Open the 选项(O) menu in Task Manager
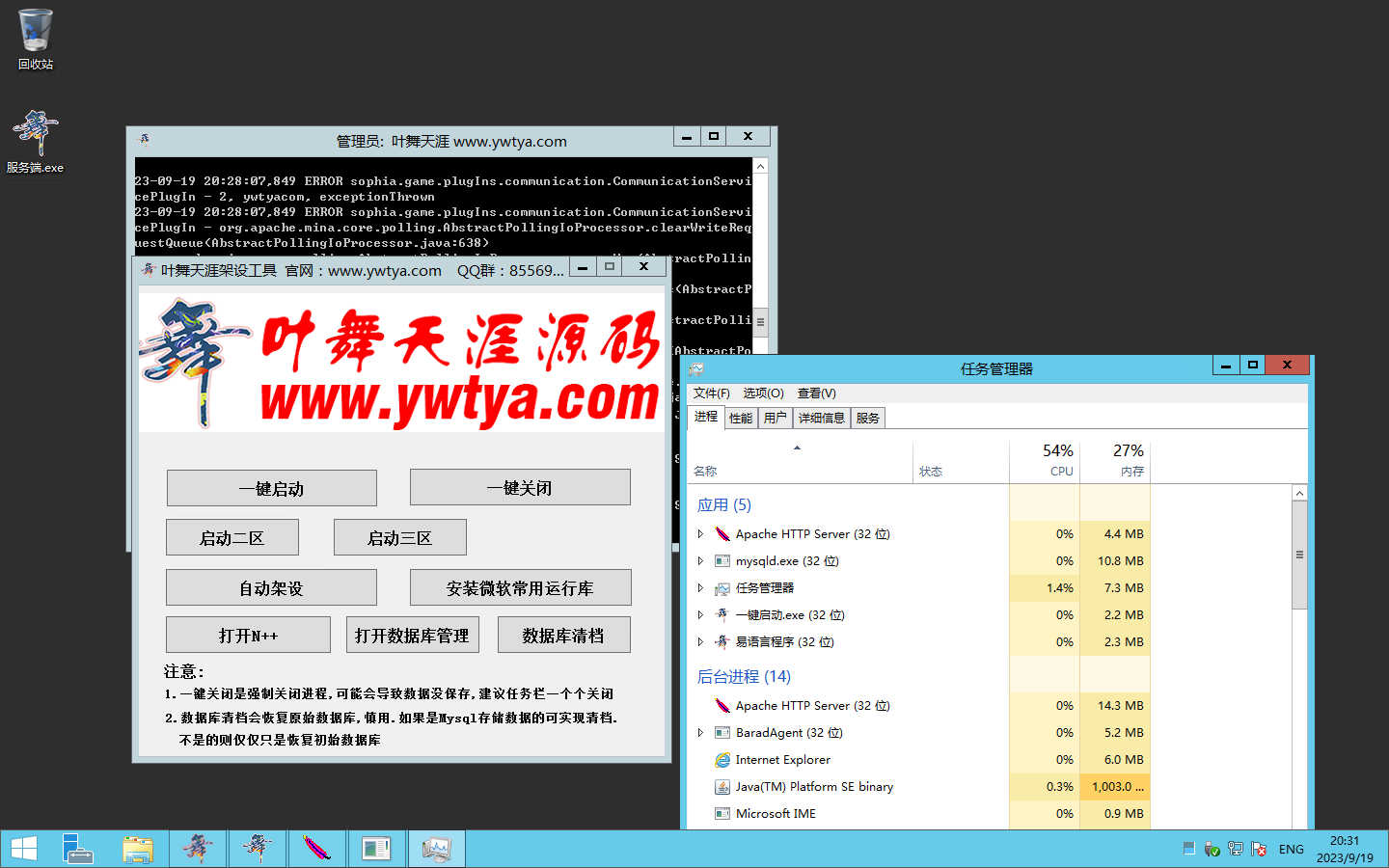Screen dimensions: 1389x868 (763, 393)
